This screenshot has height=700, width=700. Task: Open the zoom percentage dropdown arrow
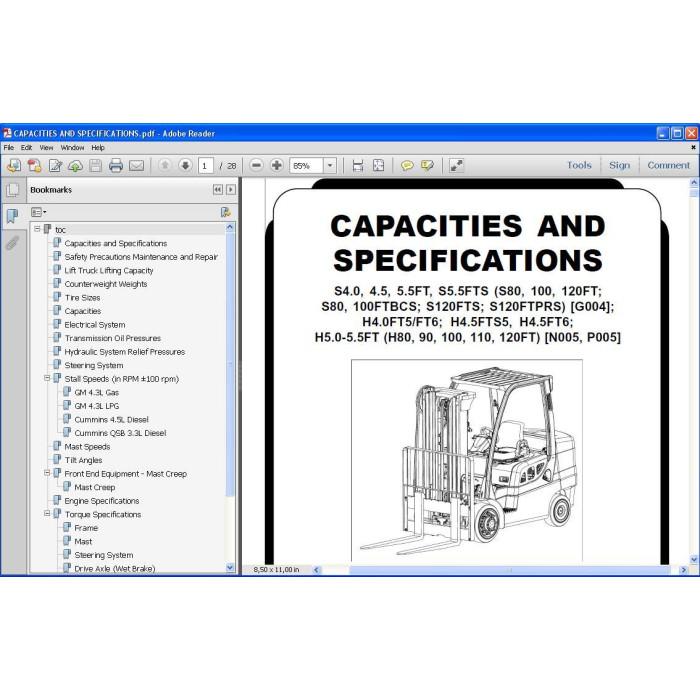pos(330,166)
